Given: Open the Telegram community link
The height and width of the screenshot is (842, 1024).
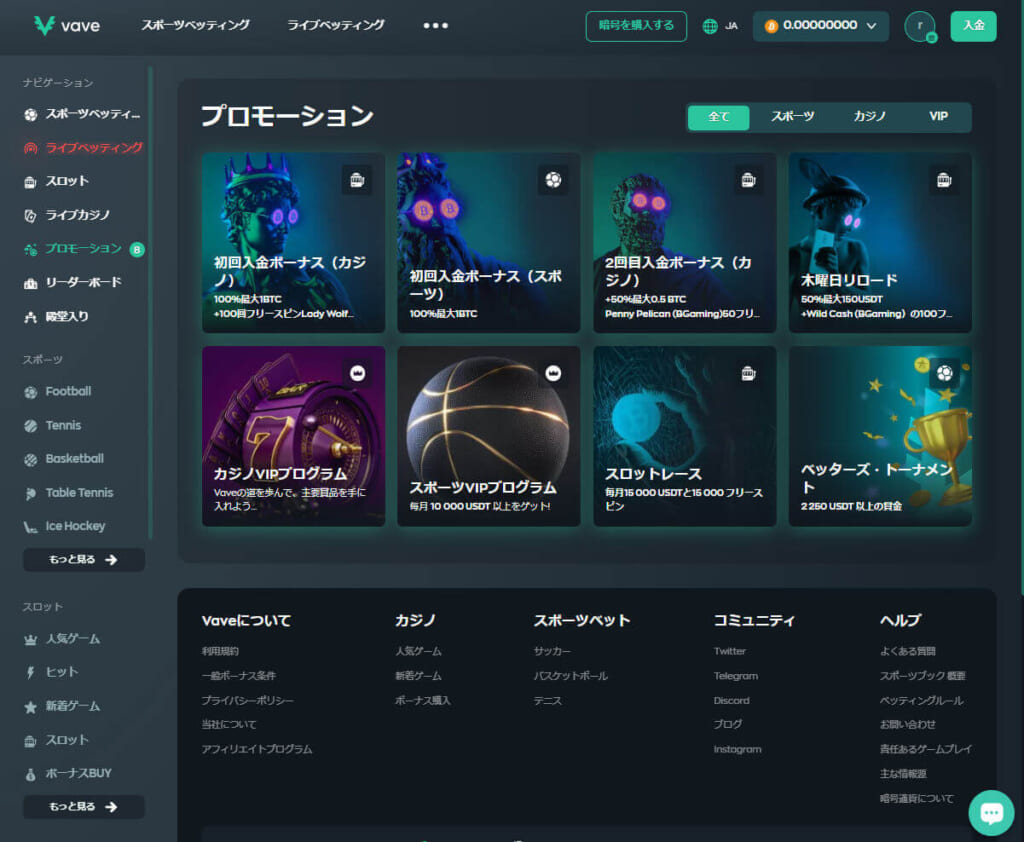Looking at the screenshot, I should point(735,676).
